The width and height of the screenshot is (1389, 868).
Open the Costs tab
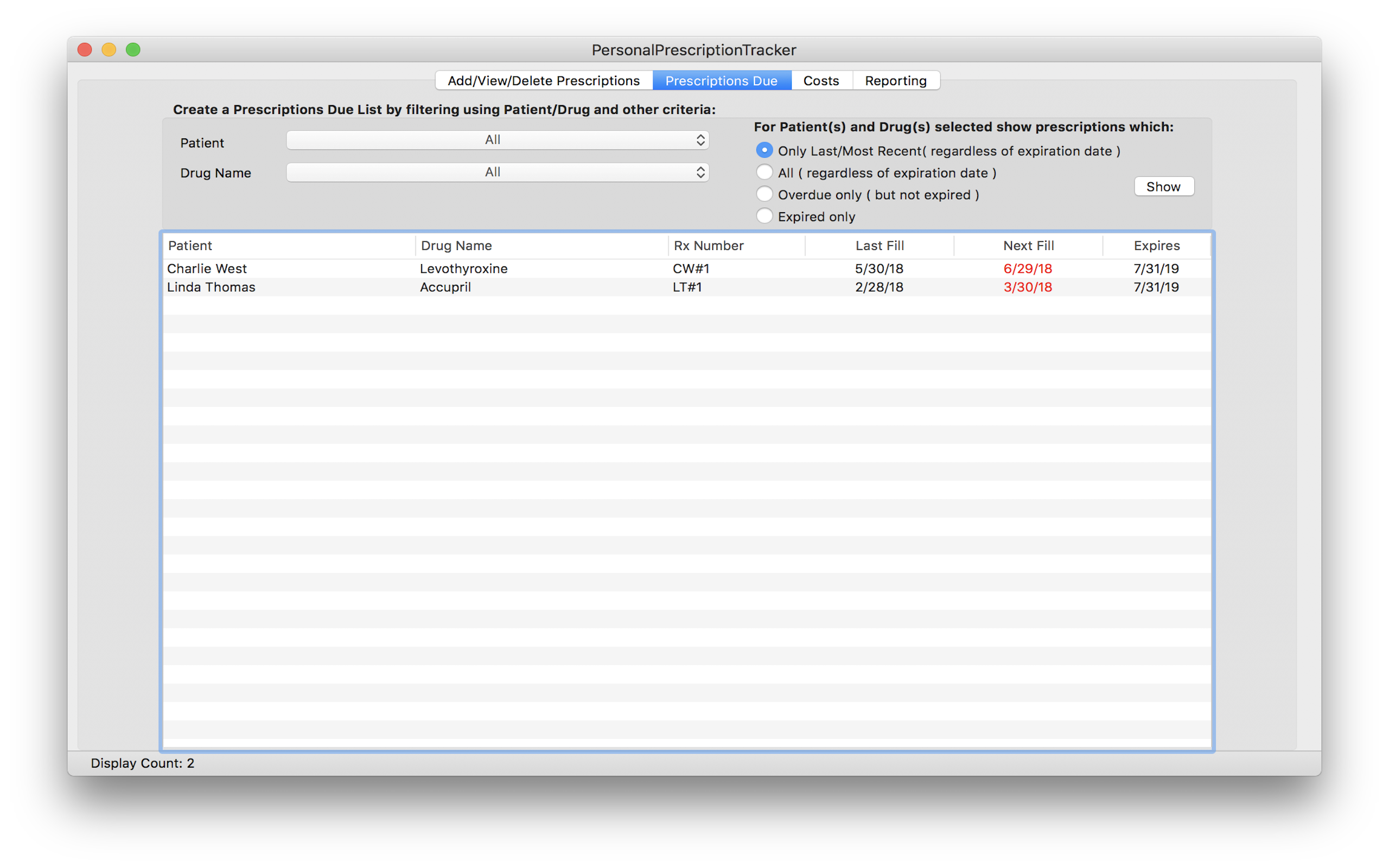click(x=821, y=81)
